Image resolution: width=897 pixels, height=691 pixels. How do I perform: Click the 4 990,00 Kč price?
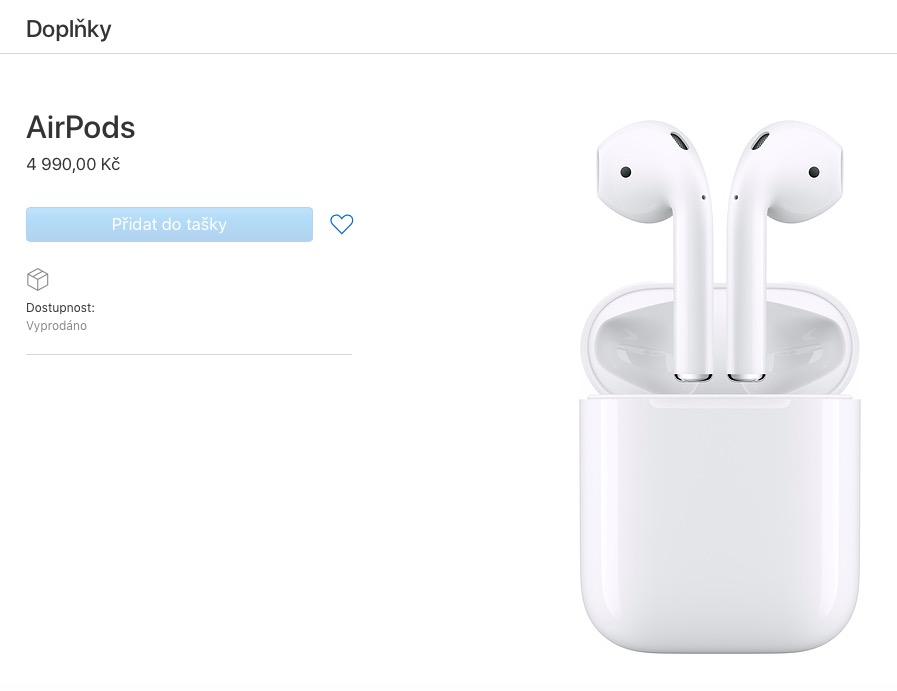[73, 164]
